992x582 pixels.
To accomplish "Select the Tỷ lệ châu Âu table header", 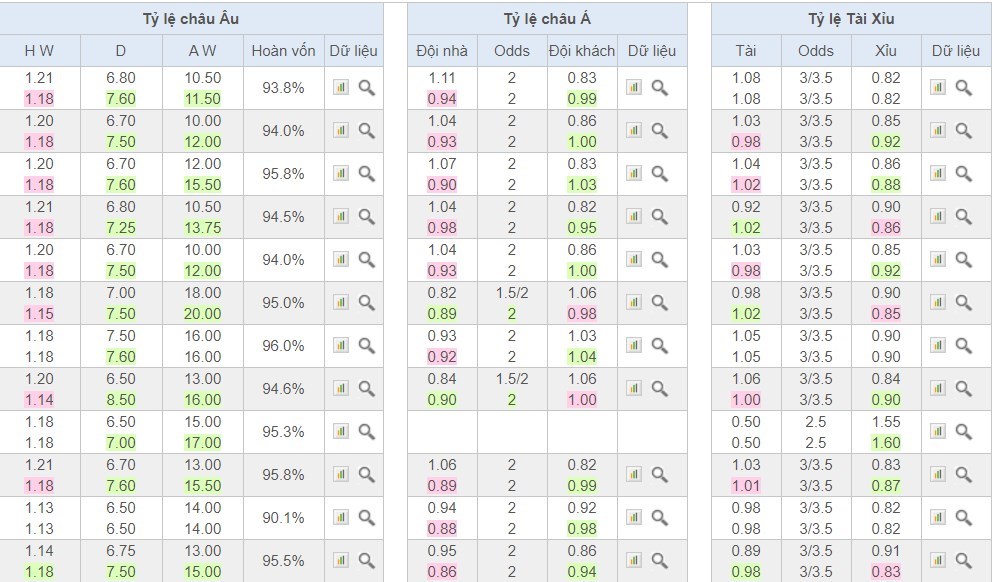I will pyautogui.click(x=191, y=19).
